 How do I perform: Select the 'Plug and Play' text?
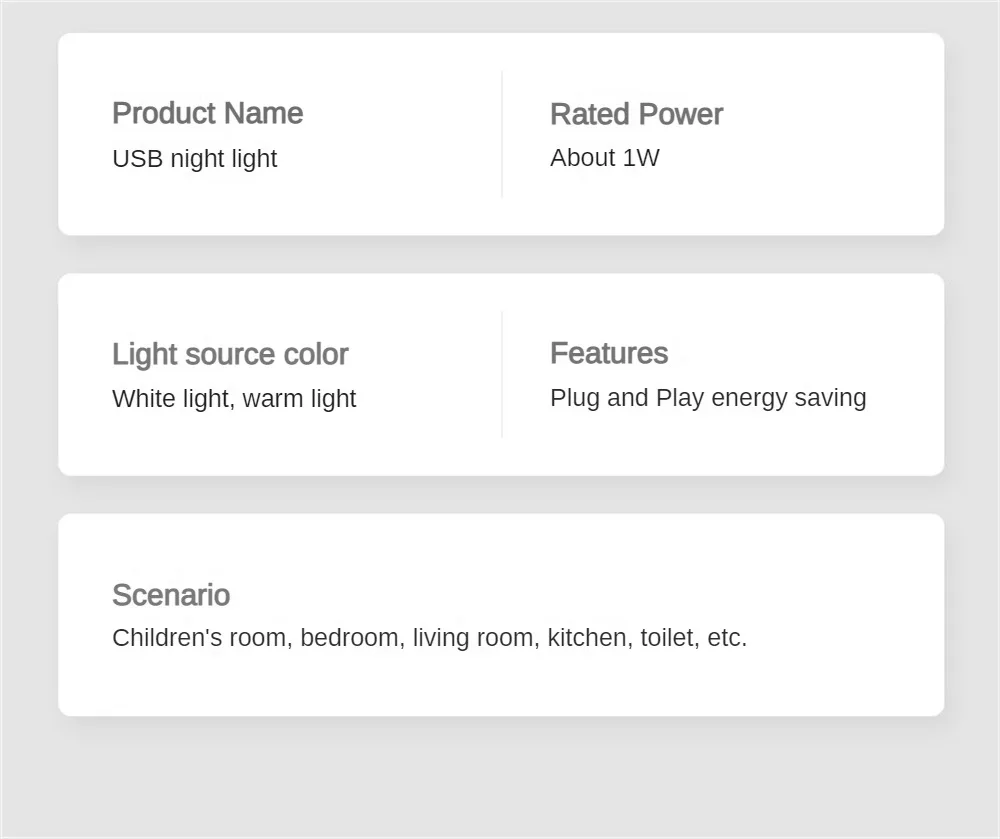coord(614,397)
